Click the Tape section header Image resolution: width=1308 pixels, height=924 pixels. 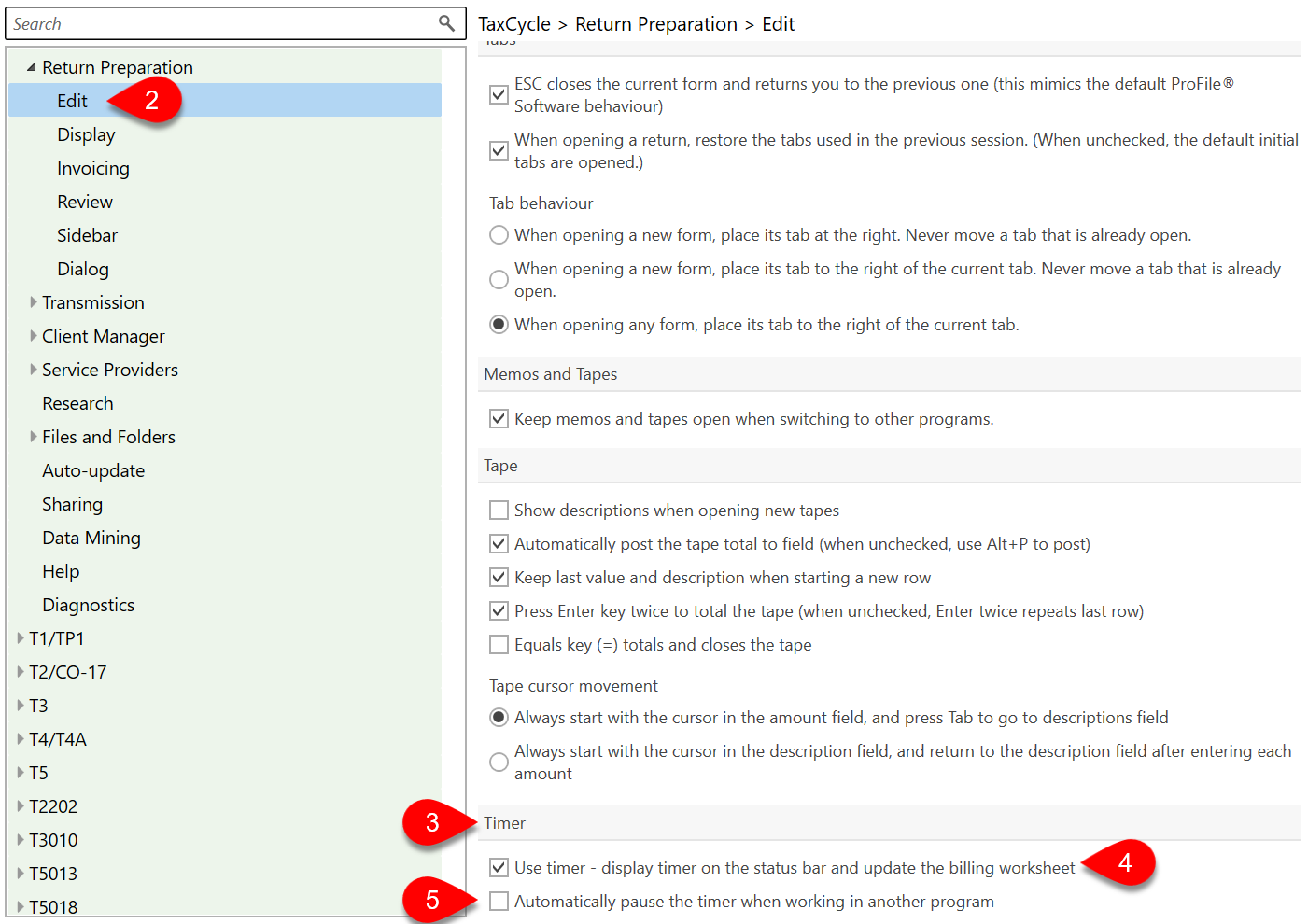pos(889,466)
